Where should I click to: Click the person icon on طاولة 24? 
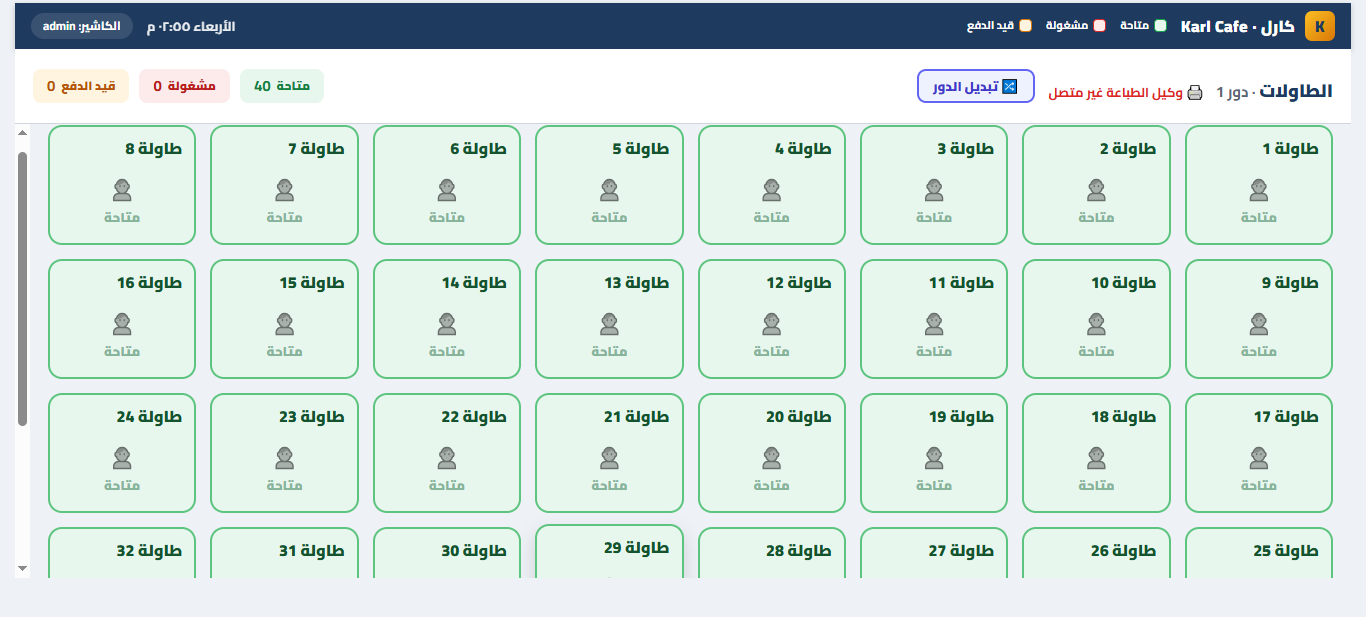pyautogui.click(x=122, y=458)
